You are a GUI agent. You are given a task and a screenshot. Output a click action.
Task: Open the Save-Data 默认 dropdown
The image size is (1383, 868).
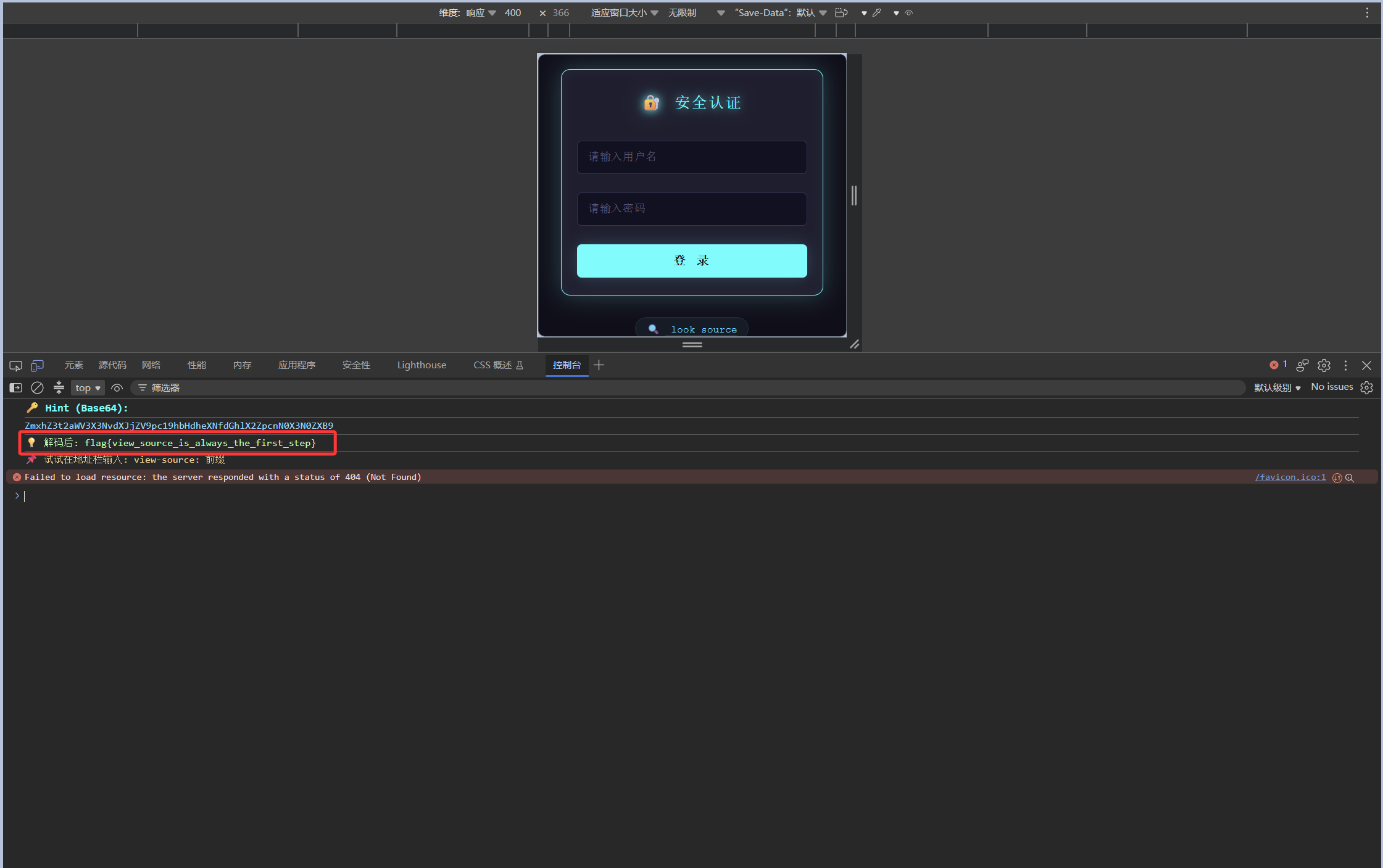click(x=781, y=13)
